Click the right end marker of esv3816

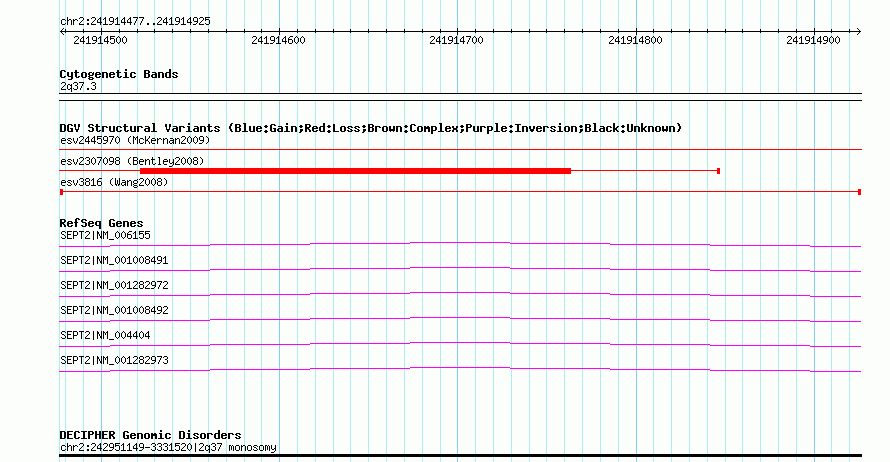pos(860,192)
